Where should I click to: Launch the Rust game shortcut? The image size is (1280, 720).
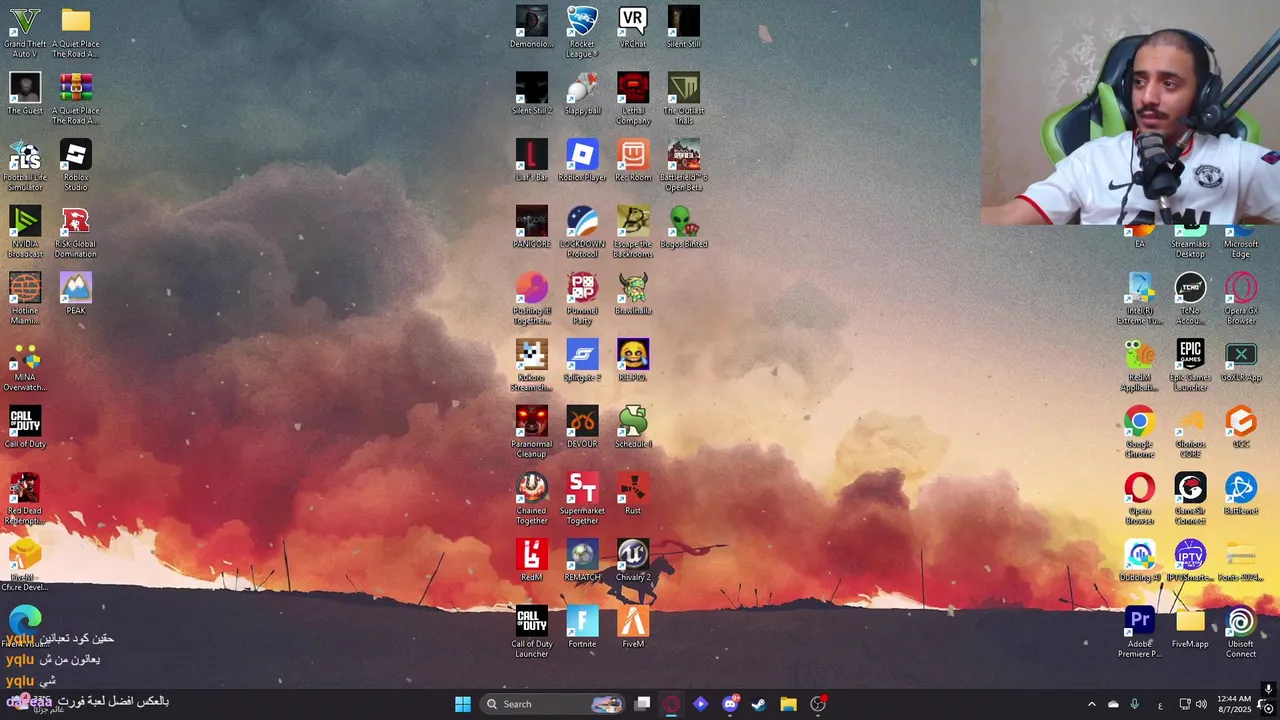tap(632, 495)
